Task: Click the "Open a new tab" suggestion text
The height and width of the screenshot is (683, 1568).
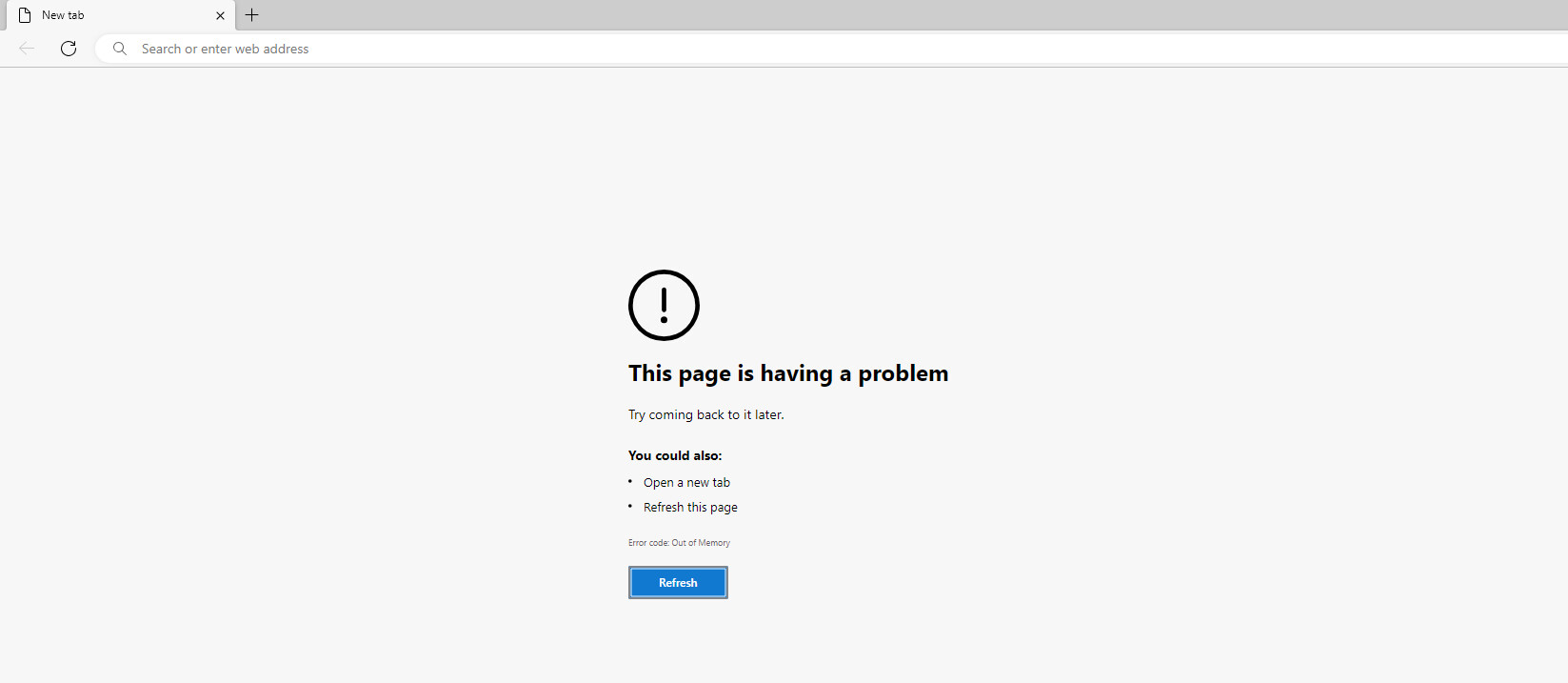Action: (x=686, y=483)
